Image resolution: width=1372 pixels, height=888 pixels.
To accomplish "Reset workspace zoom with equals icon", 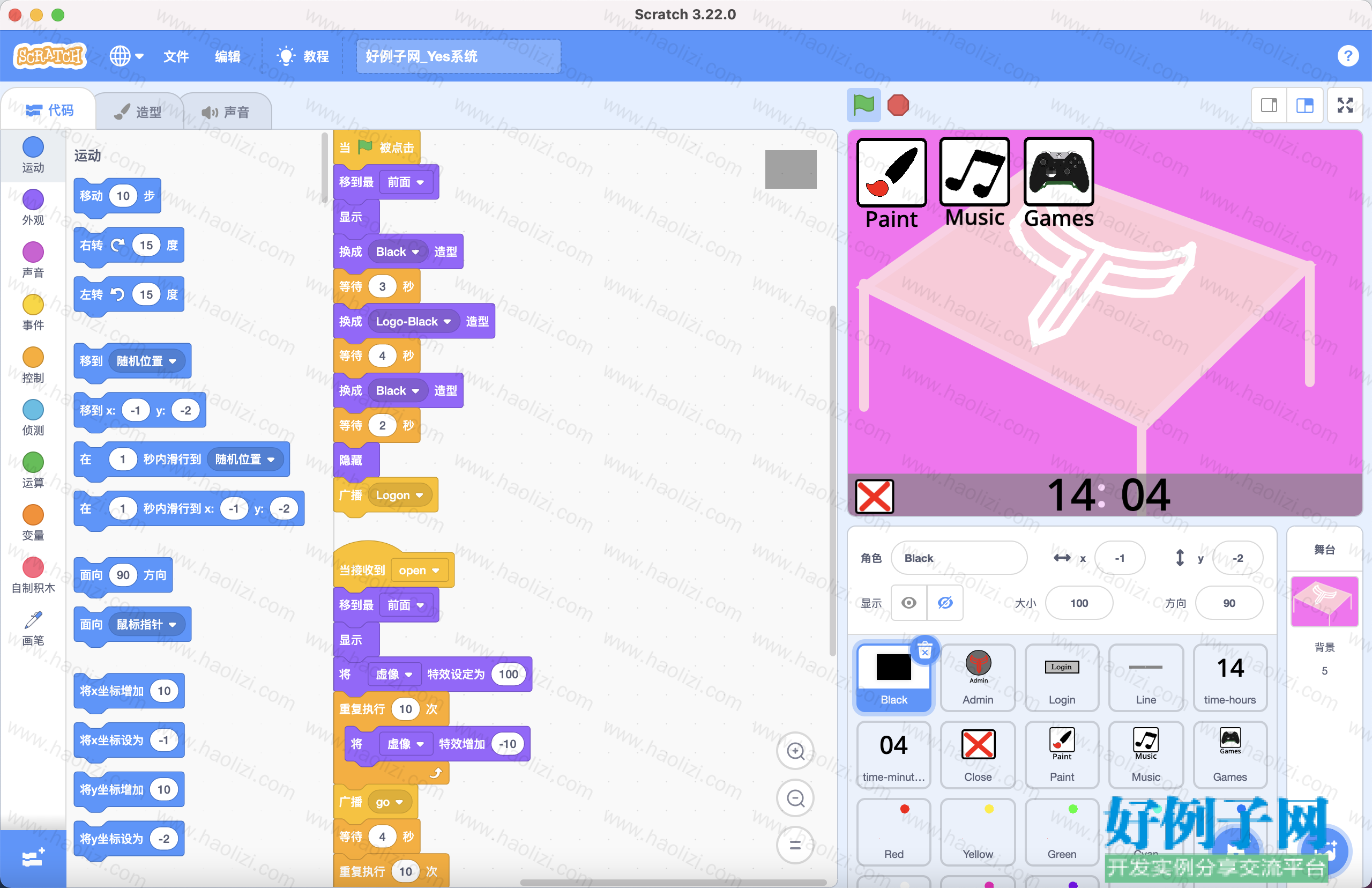I will click(x=795, y=845).
